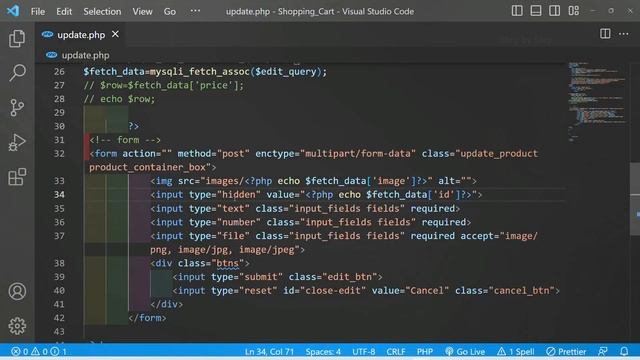Open the Accounts menu icon
Image resolution: width=640 pixels, height=360 pixels.
coord(17,291)
